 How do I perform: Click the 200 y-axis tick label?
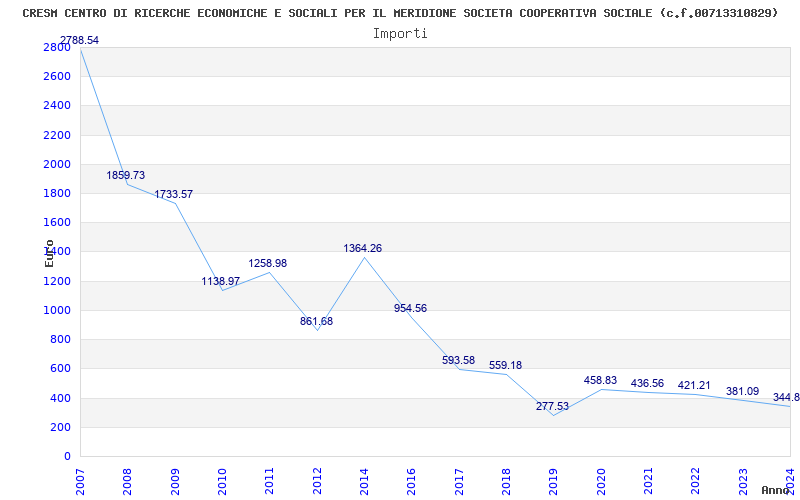[x=62, y=427]
